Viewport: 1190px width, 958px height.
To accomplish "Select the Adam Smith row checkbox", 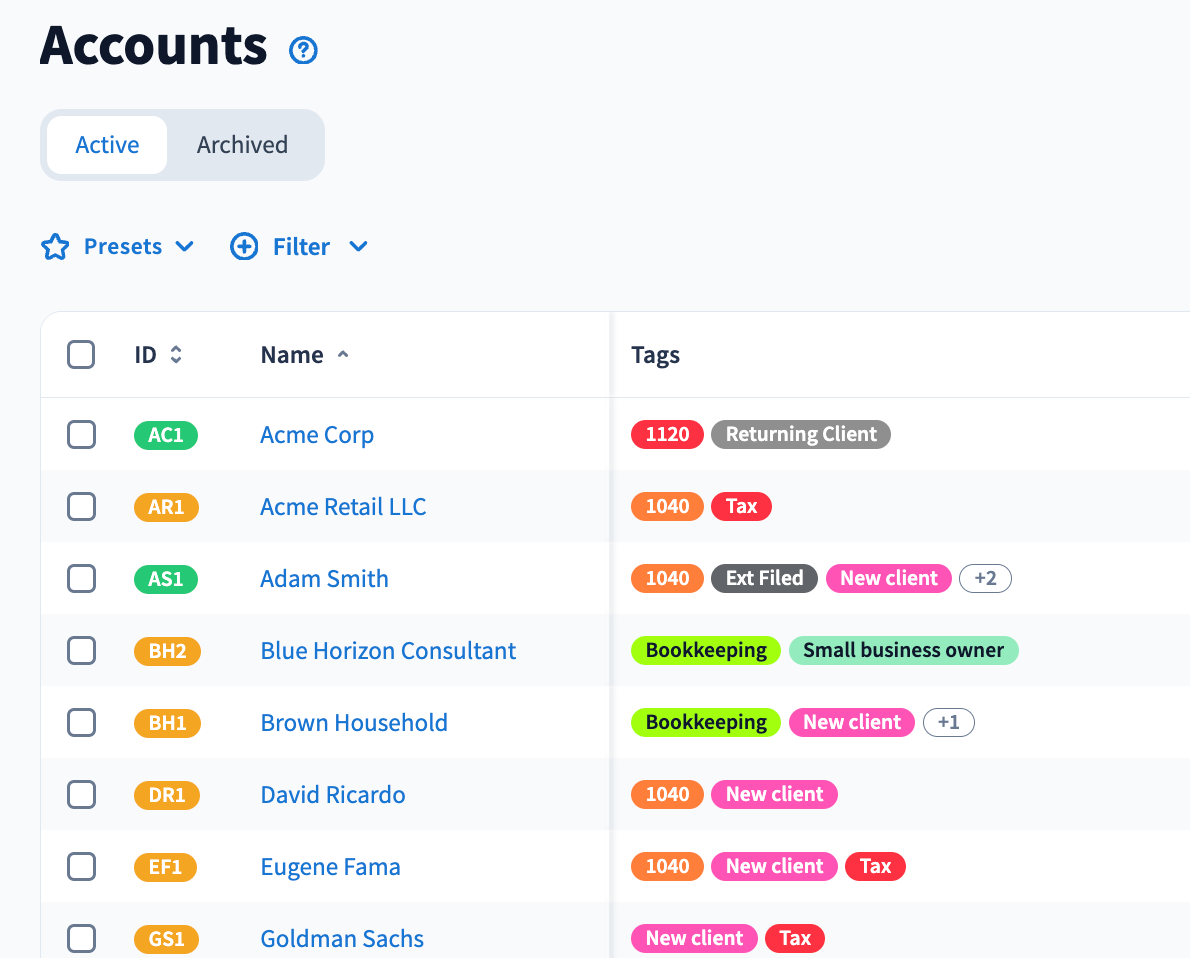I will (x=81, y=579).
